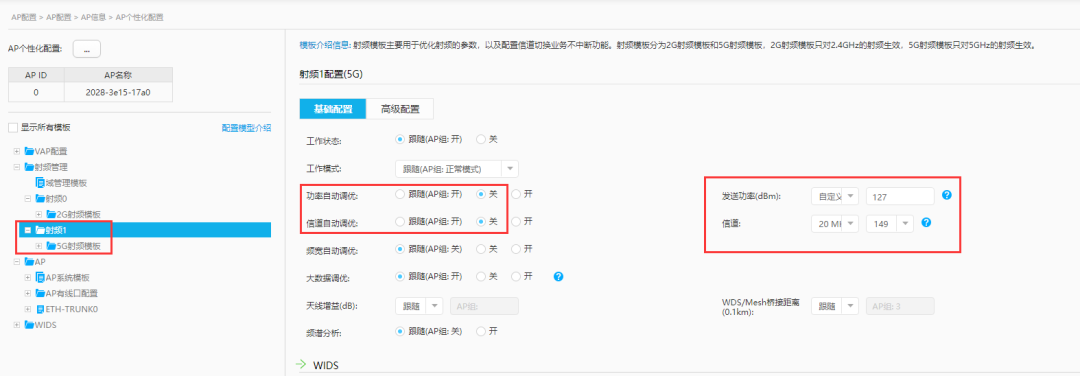Image resolution: width=1080 pixels, height=376 pixels.
Task: Open the 天线增益 跟随 dropdown
Action: pos(419,306)
